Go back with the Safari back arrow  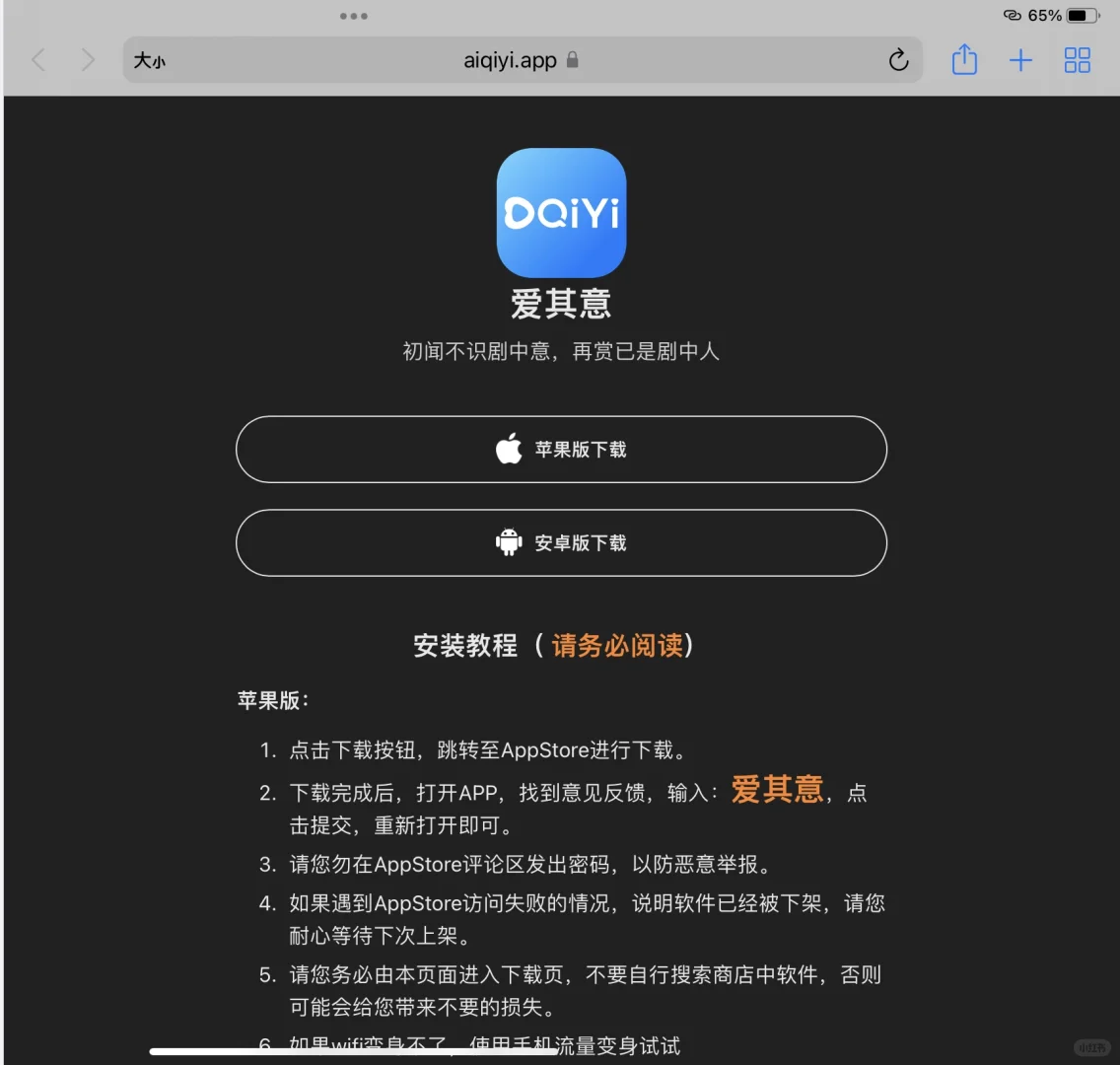tap(39, 60)
